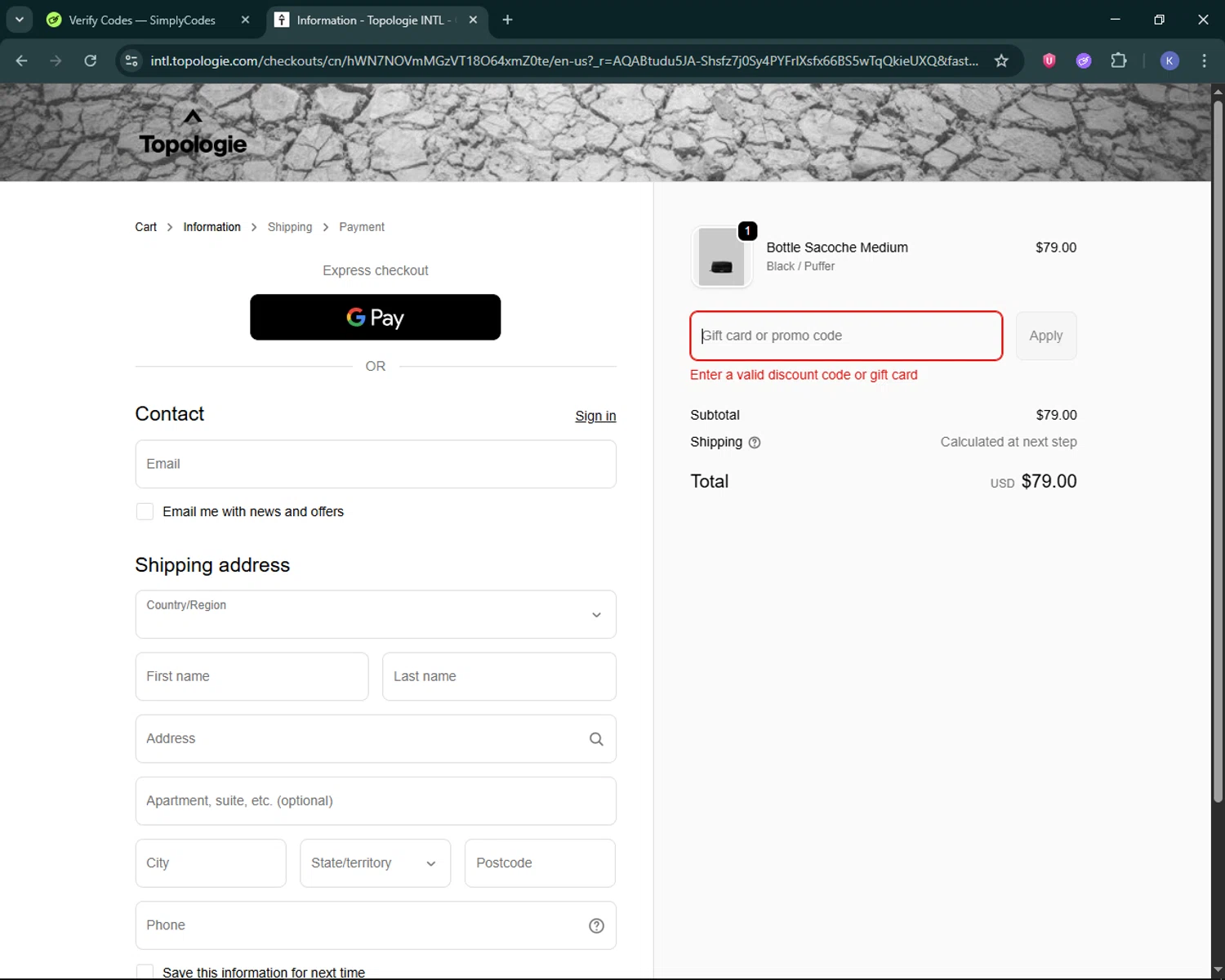Focus the Last name field
Viewport: 1225px width, 980px height.
coord(499,676)
